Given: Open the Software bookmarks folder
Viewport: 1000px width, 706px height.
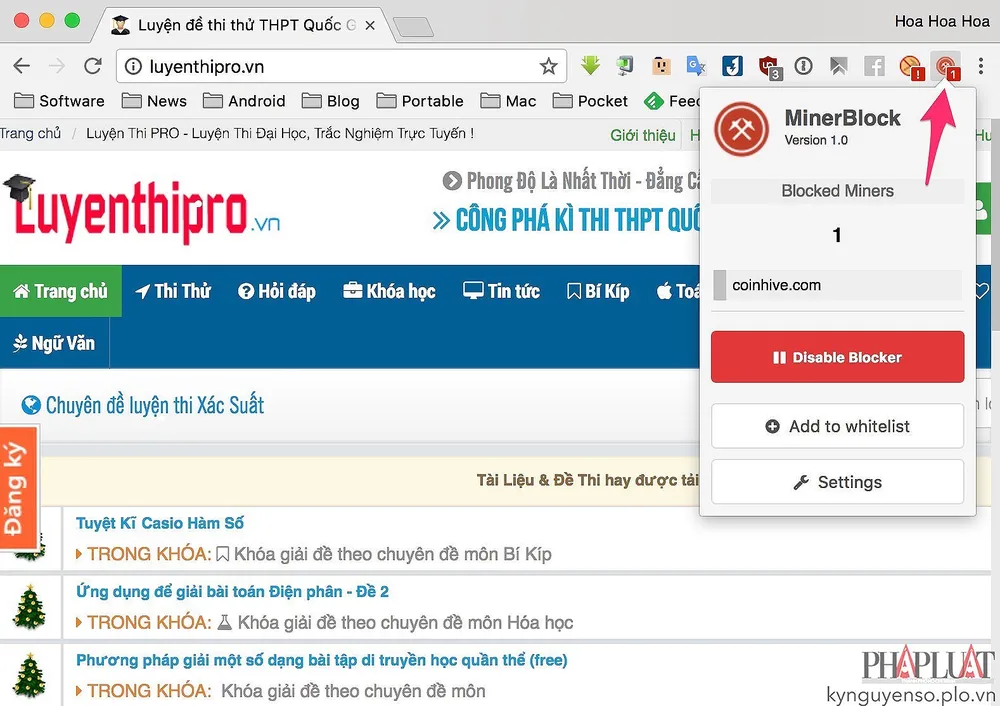Looking at the screenshot, I should tap(59, 101).
